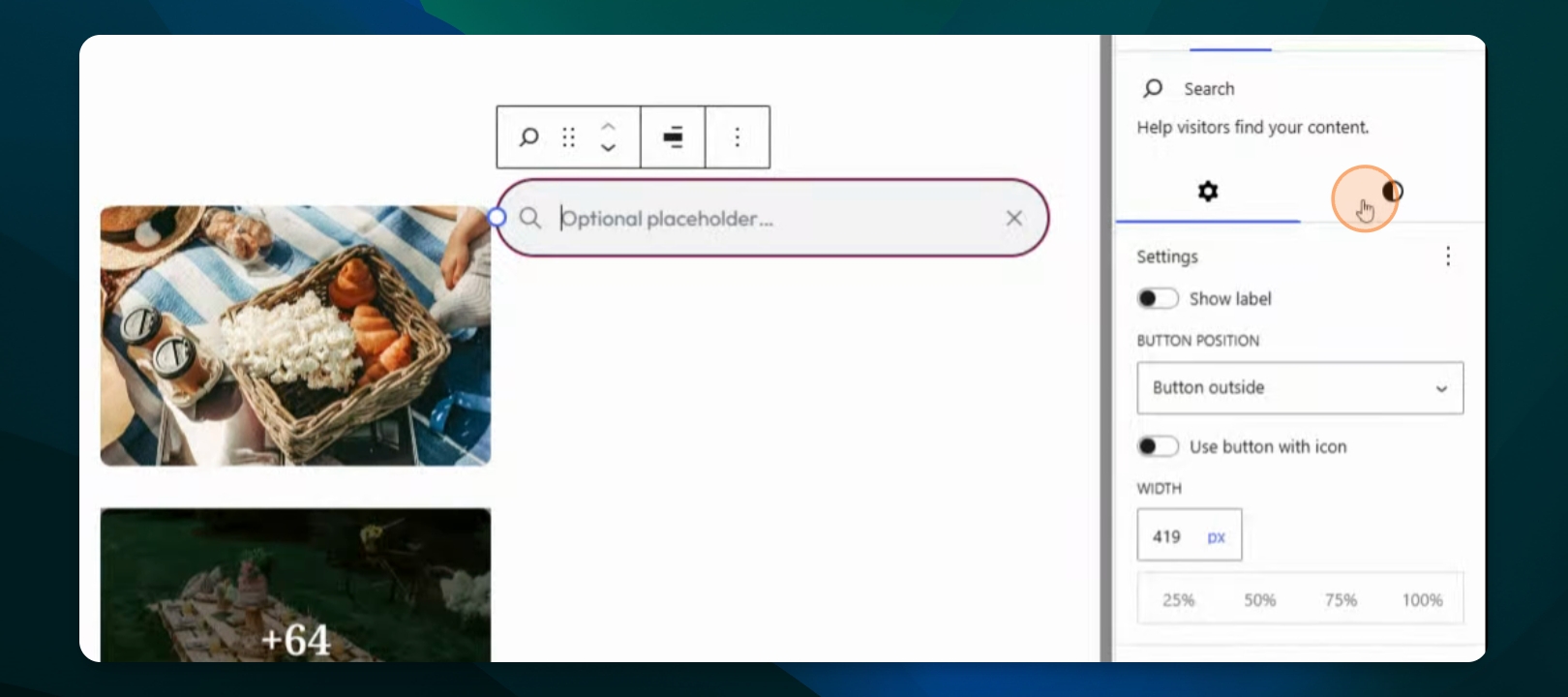This screenshot has height=697, width=1568.
Task: Set width to 25%
Action: [x=1178, y=600]
